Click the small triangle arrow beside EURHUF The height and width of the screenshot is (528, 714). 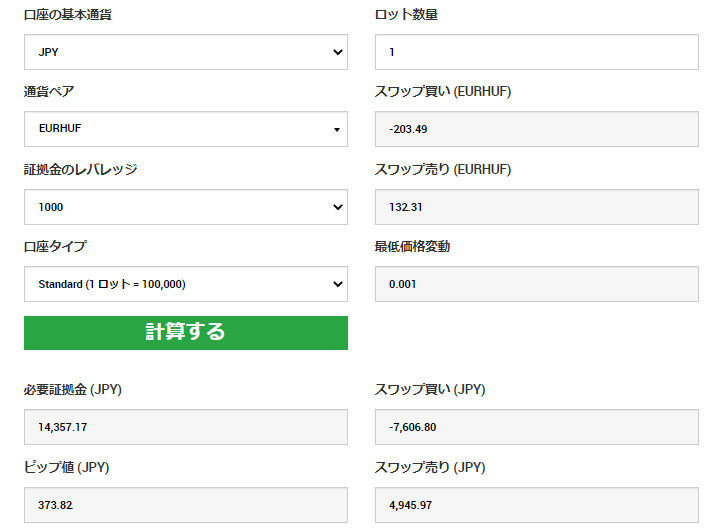[337, 130]
